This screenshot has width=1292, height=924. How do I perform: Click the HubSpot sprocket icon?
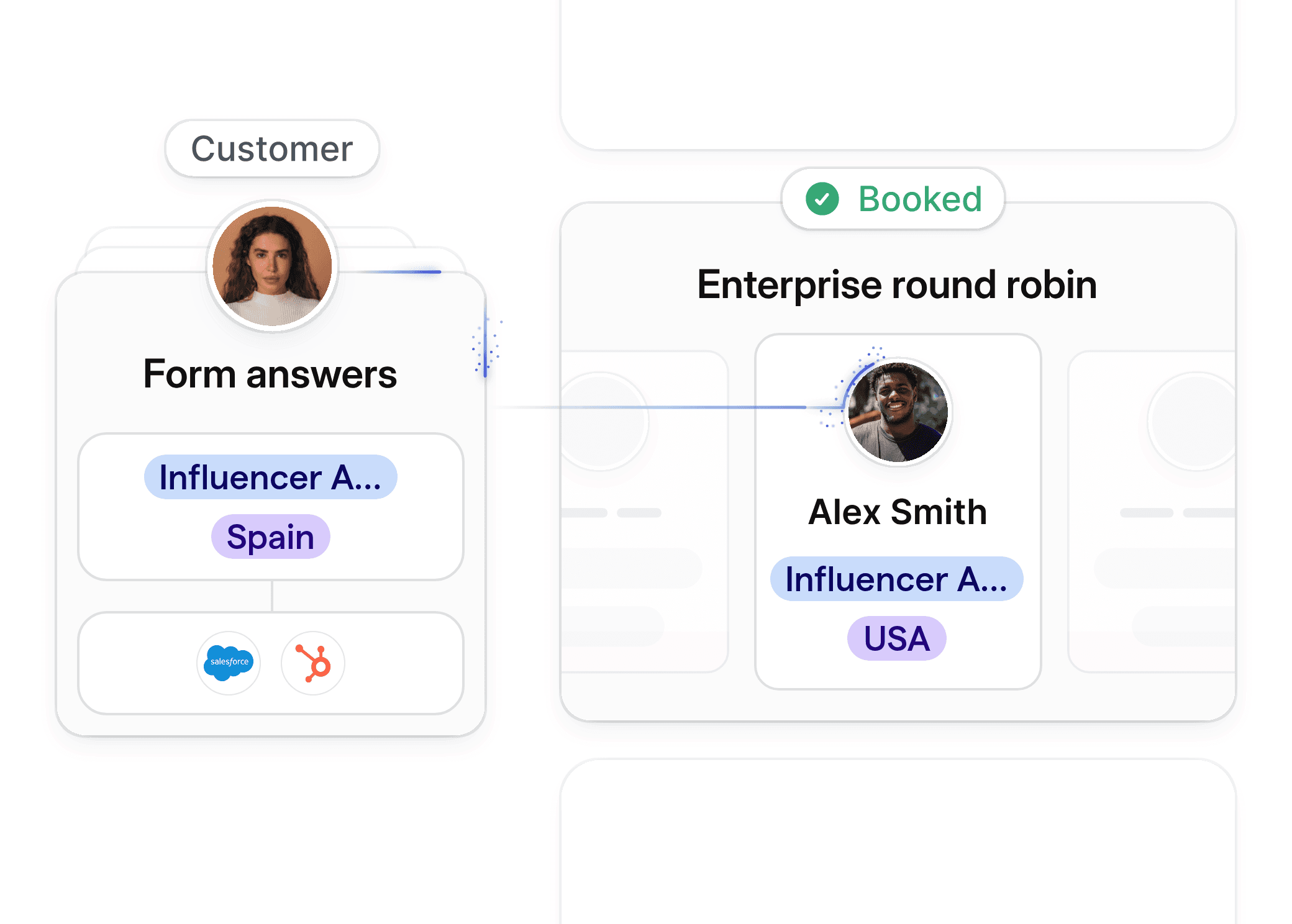(x=313, y=663)
